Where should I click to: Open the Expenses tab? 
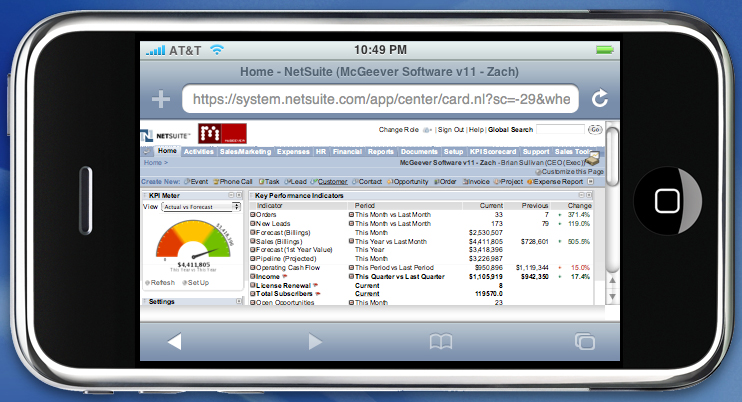tap(293, 152)
